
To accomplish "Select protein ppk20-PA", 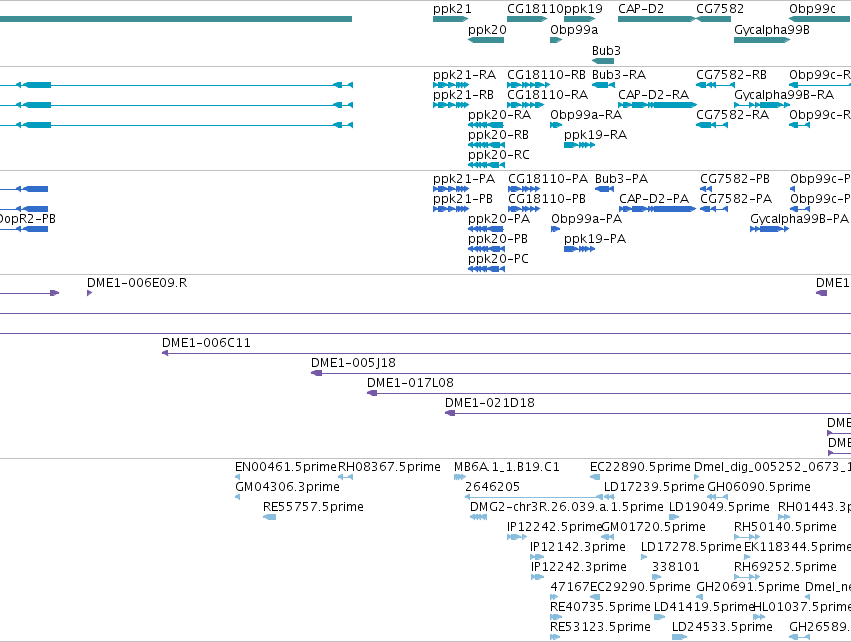I will [x=486, y=229].
